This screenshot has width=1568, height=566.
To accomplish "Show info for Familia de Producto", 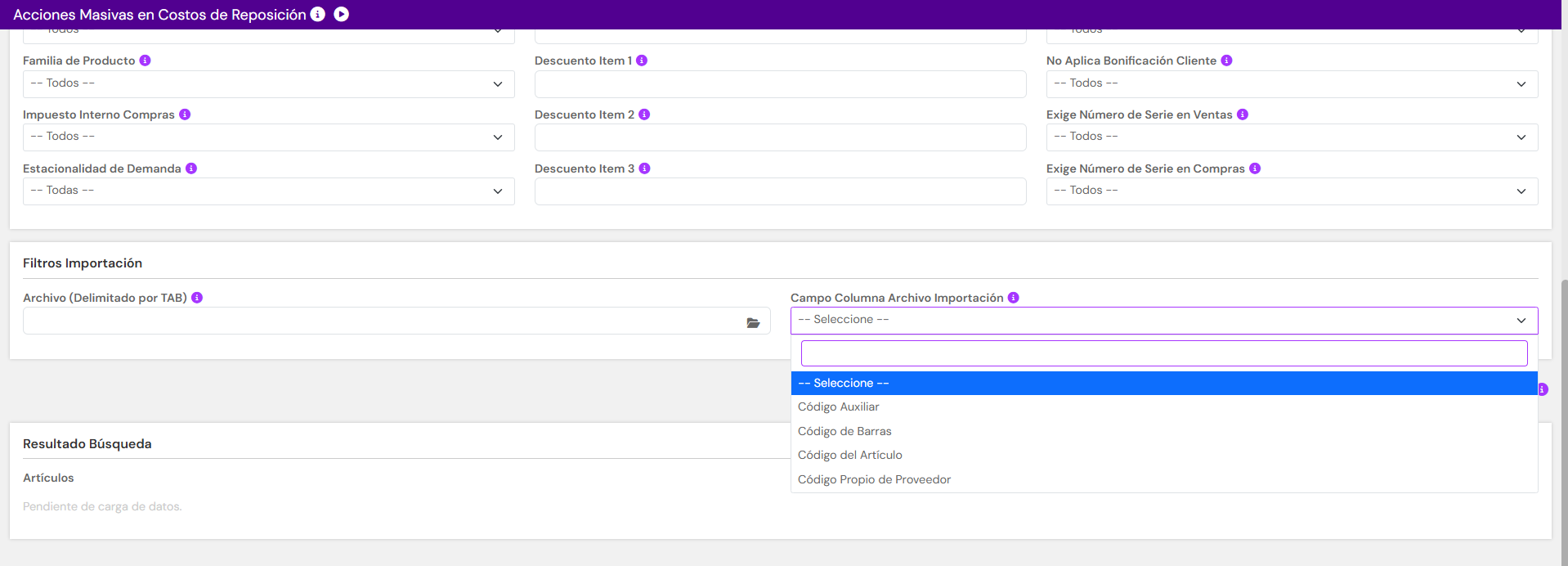I will (145, 61).
